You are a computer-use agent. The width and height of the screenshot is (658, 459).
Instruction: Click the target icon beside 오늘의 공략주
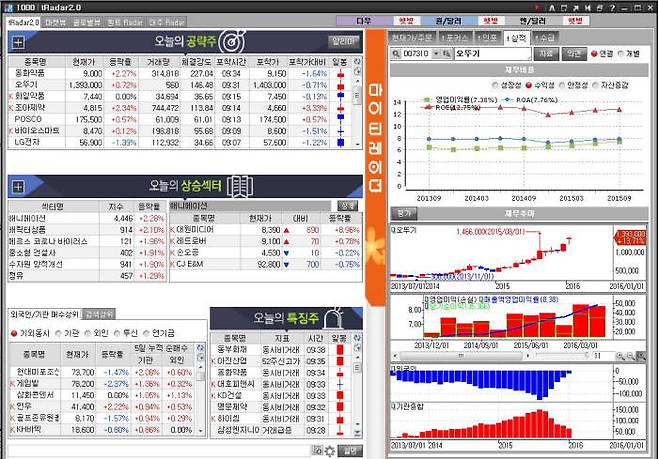(232, 42)
